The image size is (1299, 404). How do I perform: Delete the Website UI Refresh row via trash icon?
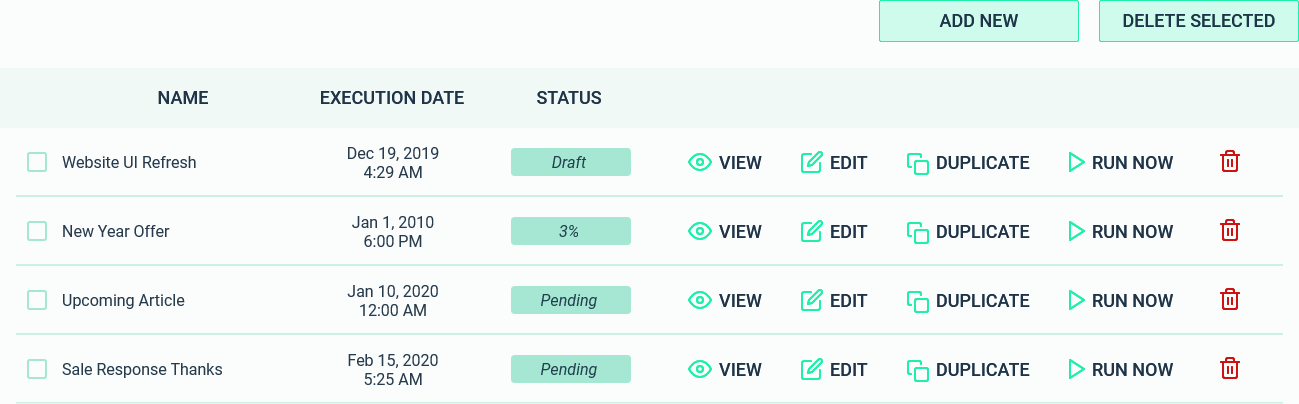pos(1230,162)
